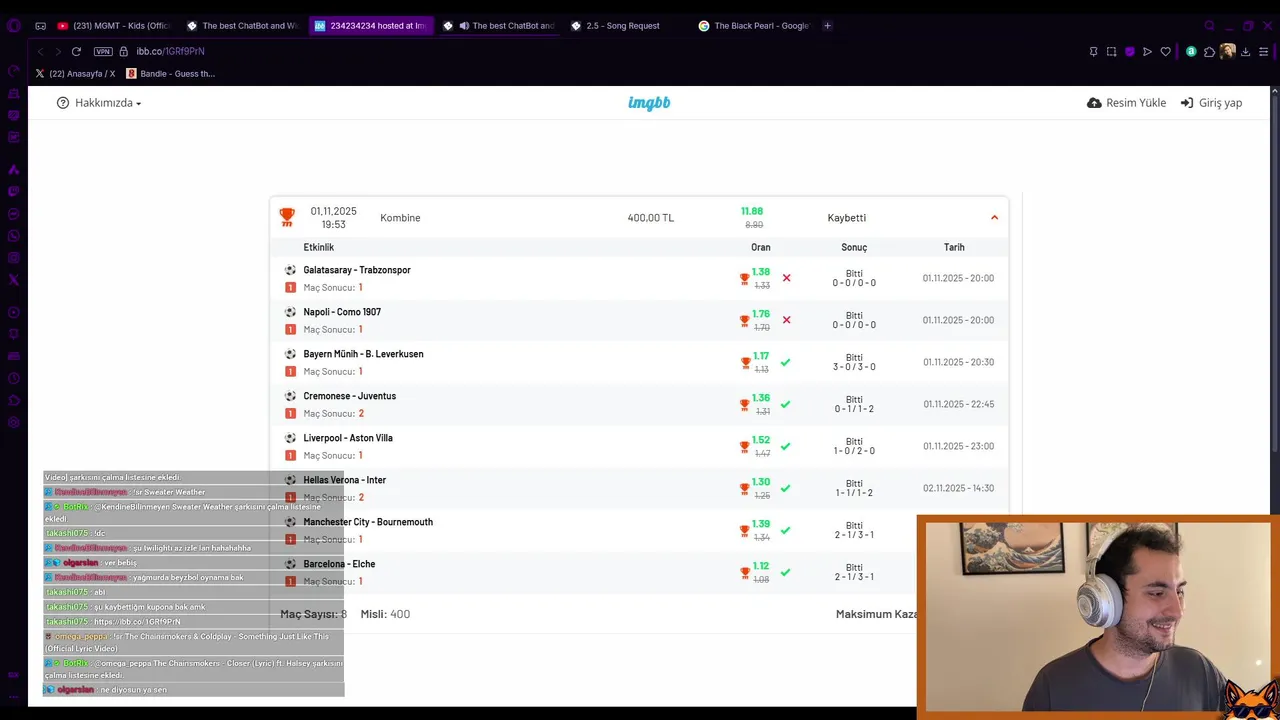The image size is (1280, 720).
Task: Collapse the coupon with red chevron
Action: click(994, 218)
